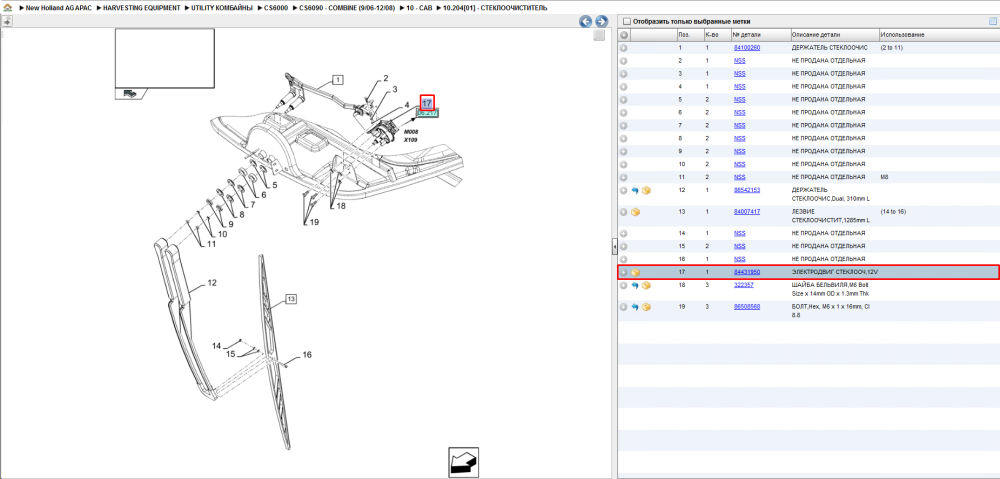This screenshot has width=1000, height=479.
Task: Click the truck icon under the overview box
Action: [129, 94]
